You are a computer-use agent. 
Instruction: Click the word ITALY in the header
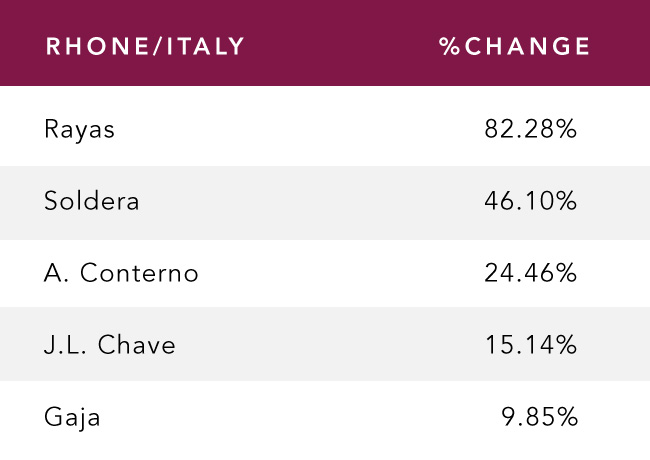(x=205, y=46)
